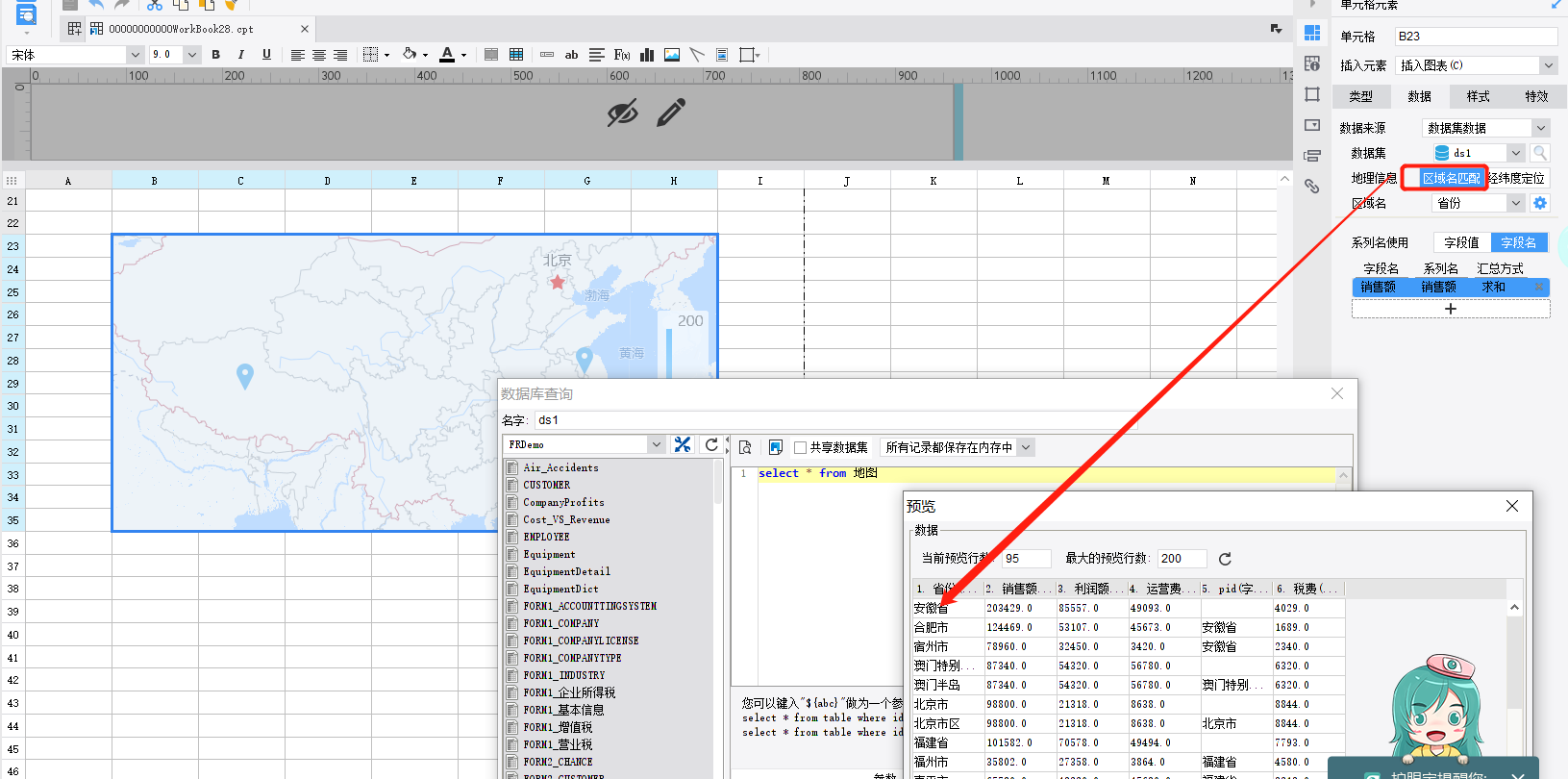This screenshot has width=1568, height=779.
Task: Close WorkBook28.cpt tab
Action: click(305, 29)
